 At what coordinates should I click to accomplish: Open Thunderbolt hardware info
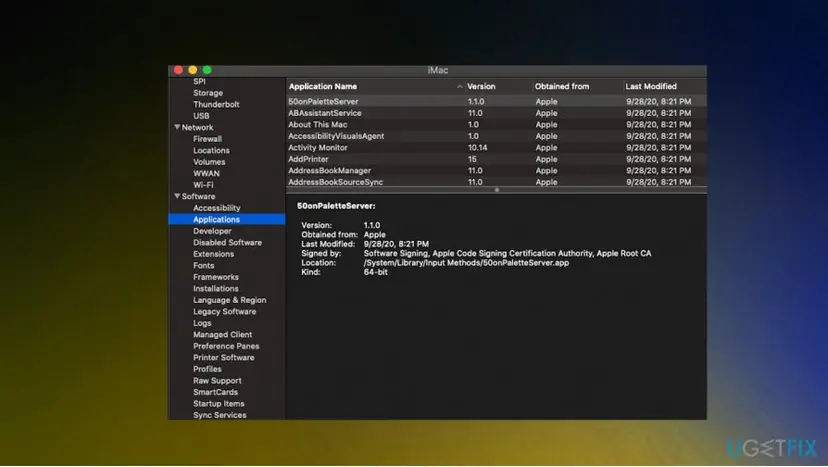(216, 105)
